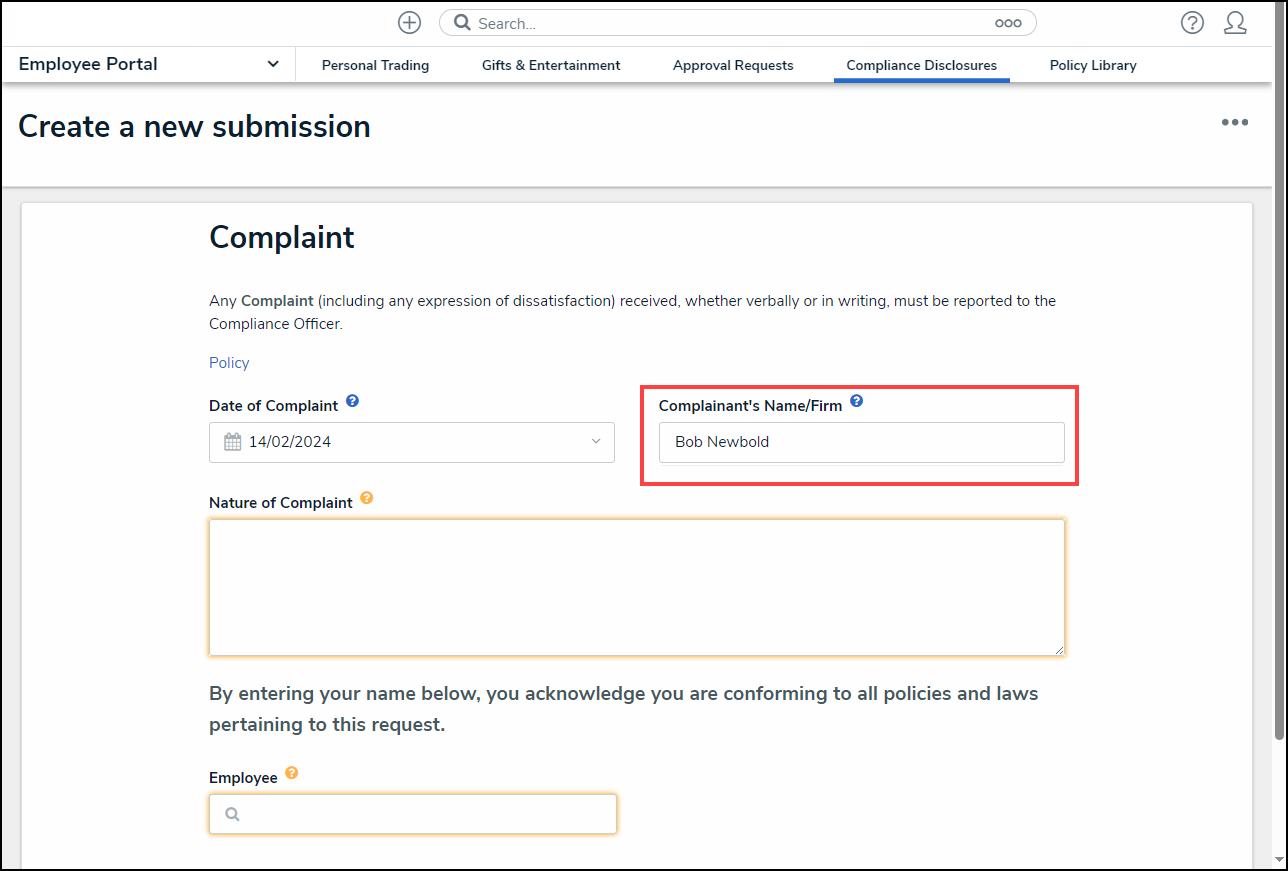Click the plus create-new icon
Screen dimensions: 1288x871
tap(409, 23)
